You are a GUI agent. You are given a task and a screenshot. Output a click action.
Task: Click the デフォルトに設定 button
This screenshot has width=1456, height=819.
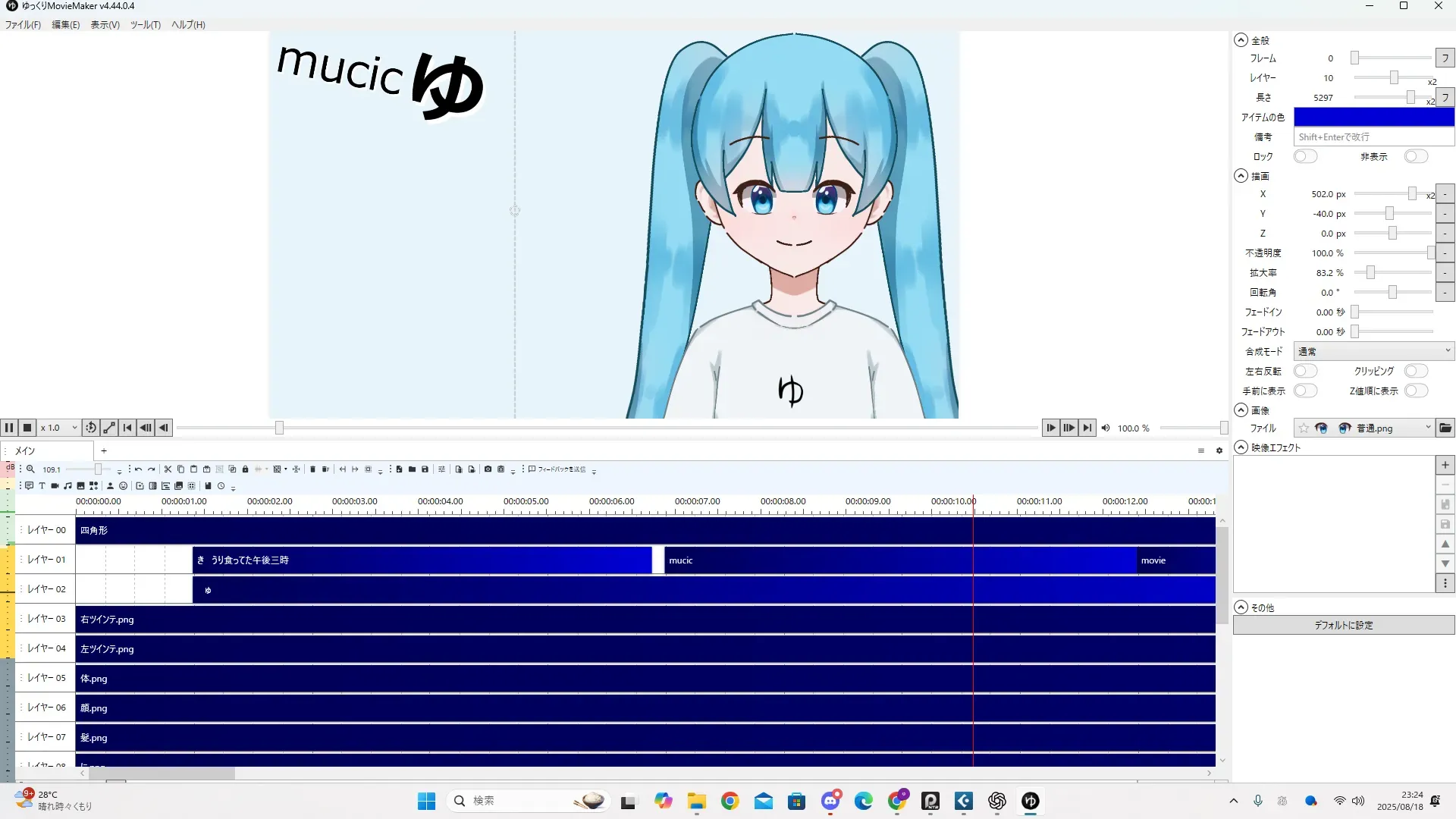click(1343, 625)
